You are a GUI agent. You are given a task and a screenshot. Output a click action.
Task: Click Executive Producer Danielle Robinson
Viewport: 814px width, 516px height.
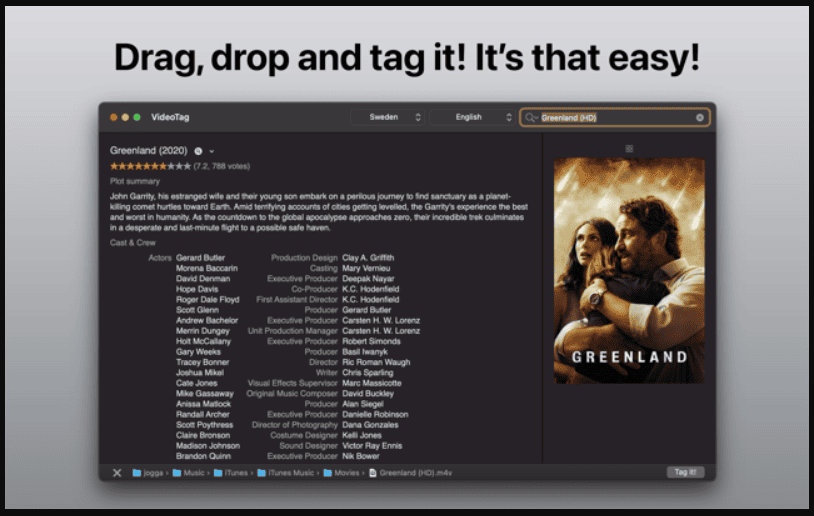pos(375,414)
